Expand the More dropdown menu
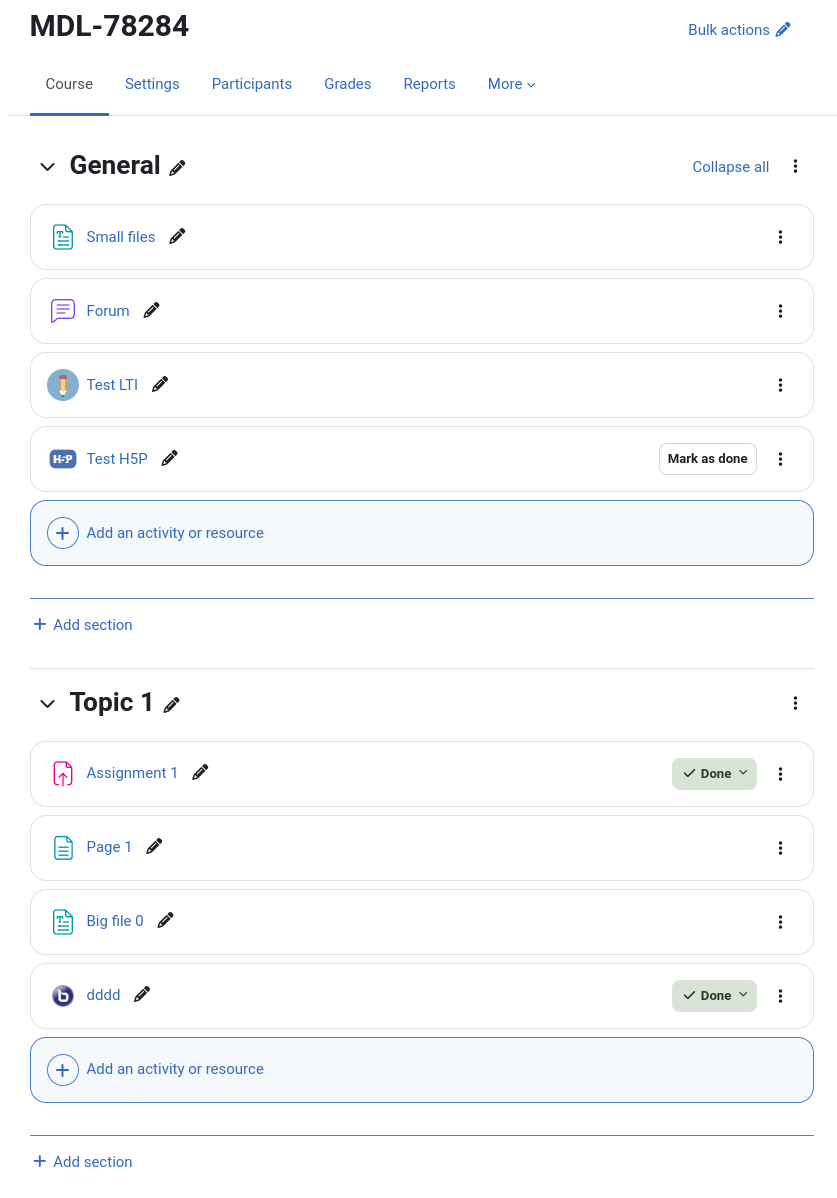Viewport: 837px width, 1198px height. (x=512, y=84)
